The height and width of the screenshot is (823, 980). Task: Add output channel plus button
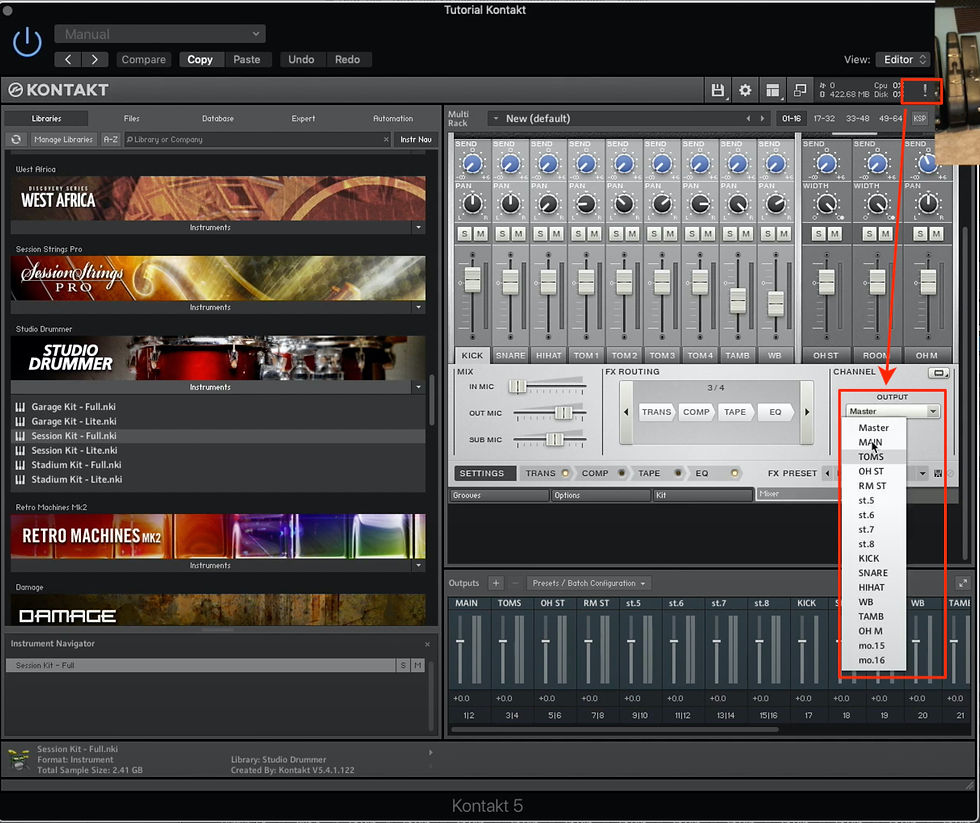(496, 583)
